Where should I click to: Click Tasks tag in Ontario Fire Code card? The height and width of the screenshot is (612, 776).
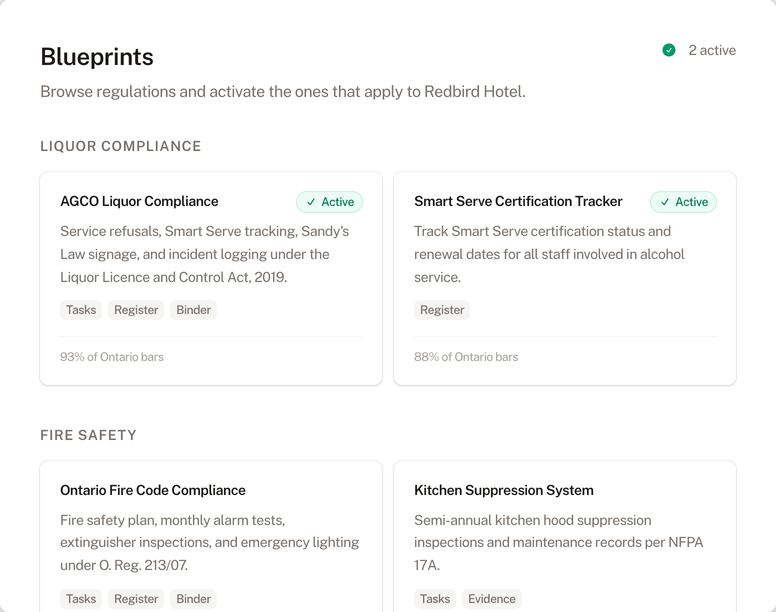pos(81,599)
